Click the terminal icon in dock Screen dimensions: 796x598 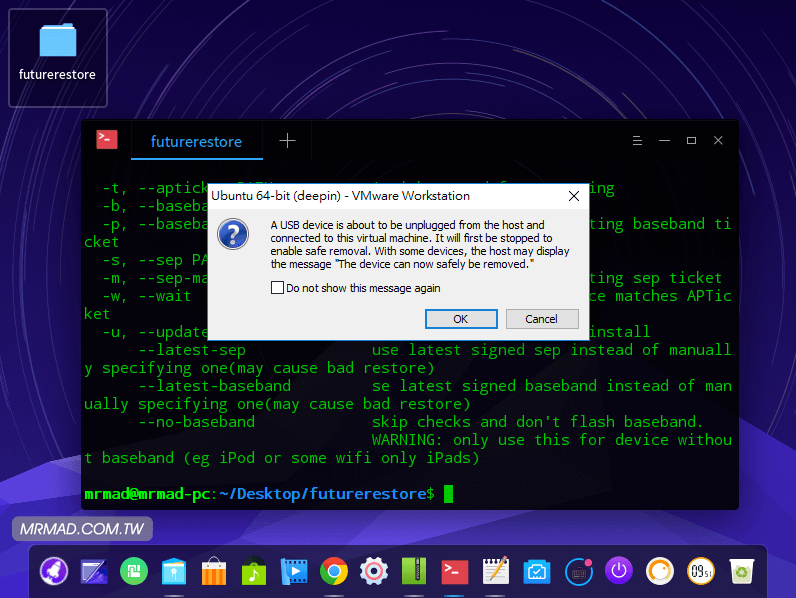pyautogui.click(x=455, y=571)
